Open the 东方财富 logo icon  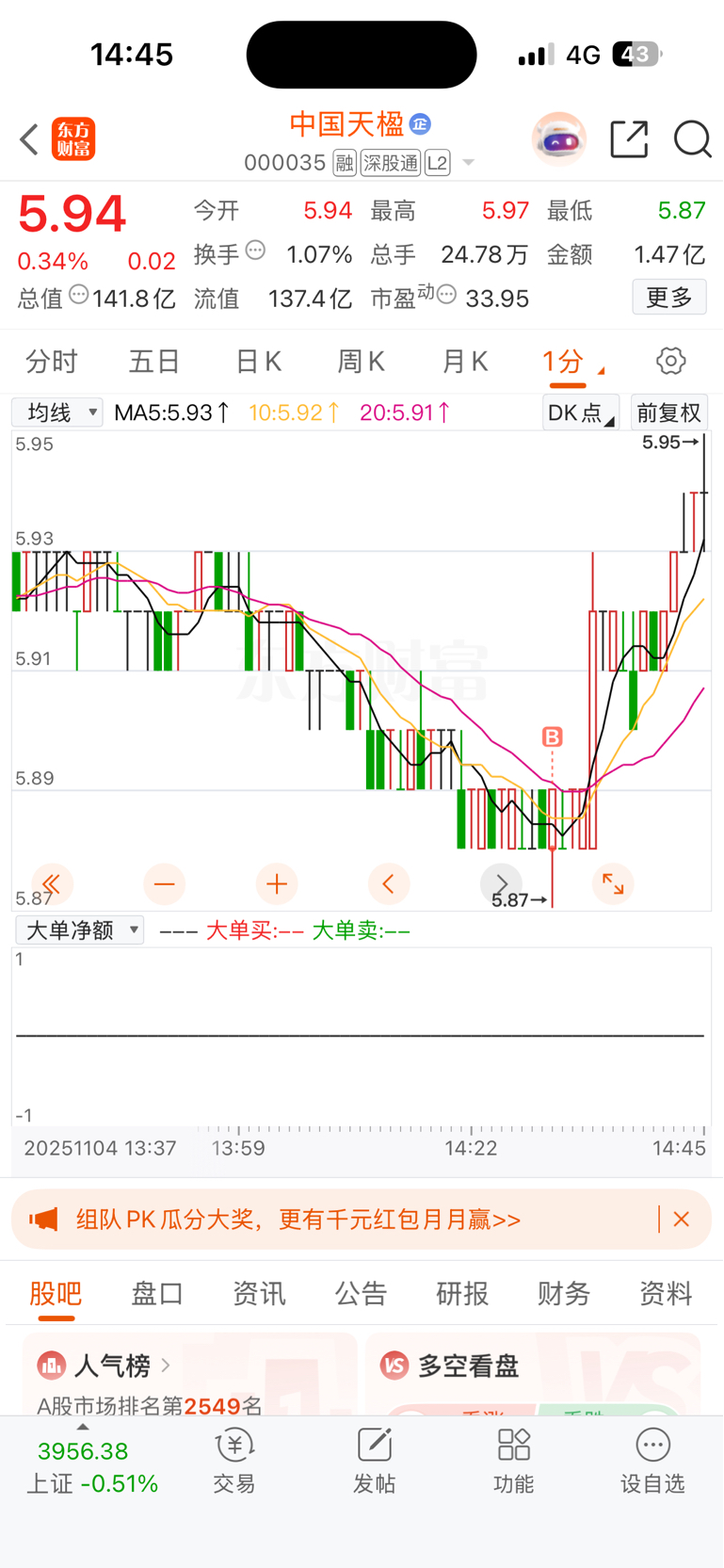click(73, 139)
